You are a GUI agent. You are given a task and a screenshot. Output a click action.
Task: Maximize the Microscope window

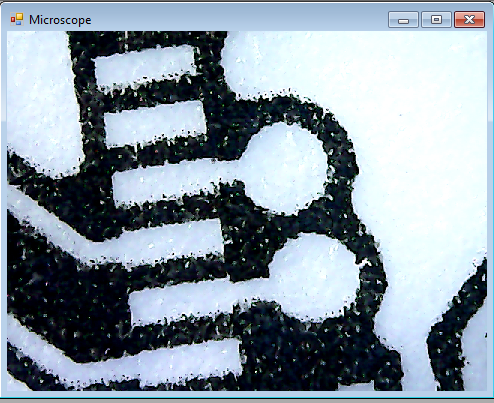click(436, 19)
